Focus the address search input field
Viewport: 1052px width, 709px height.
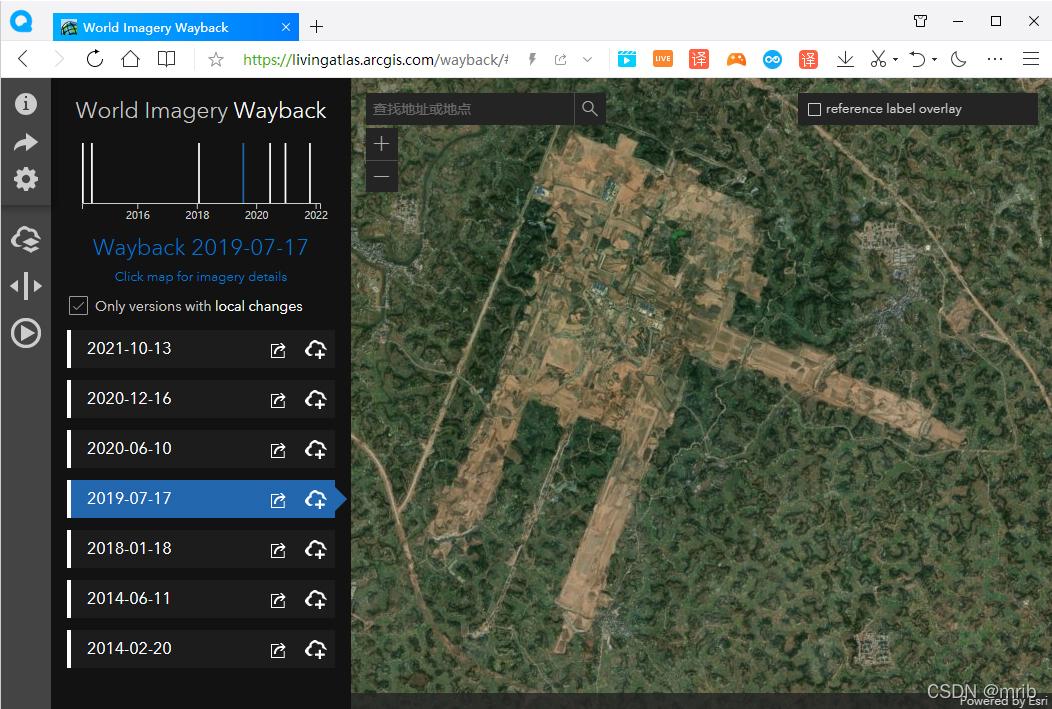click(x=470, y=109)
